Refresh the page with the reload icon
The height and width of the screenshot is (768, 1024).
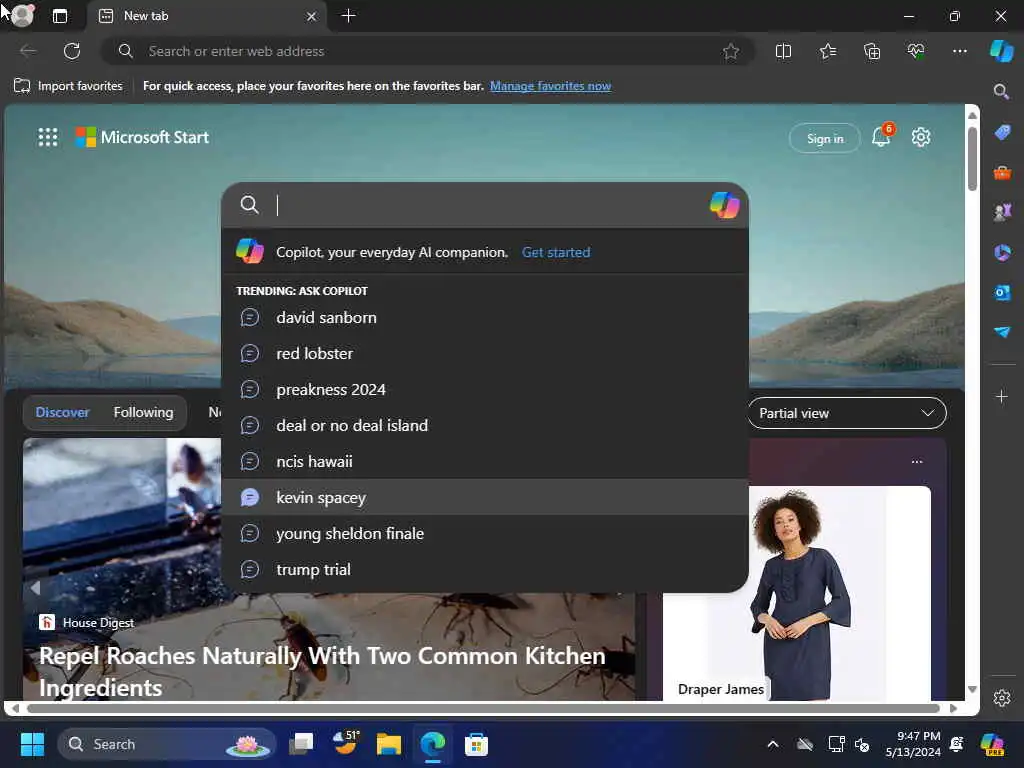[x=72, y=51]
